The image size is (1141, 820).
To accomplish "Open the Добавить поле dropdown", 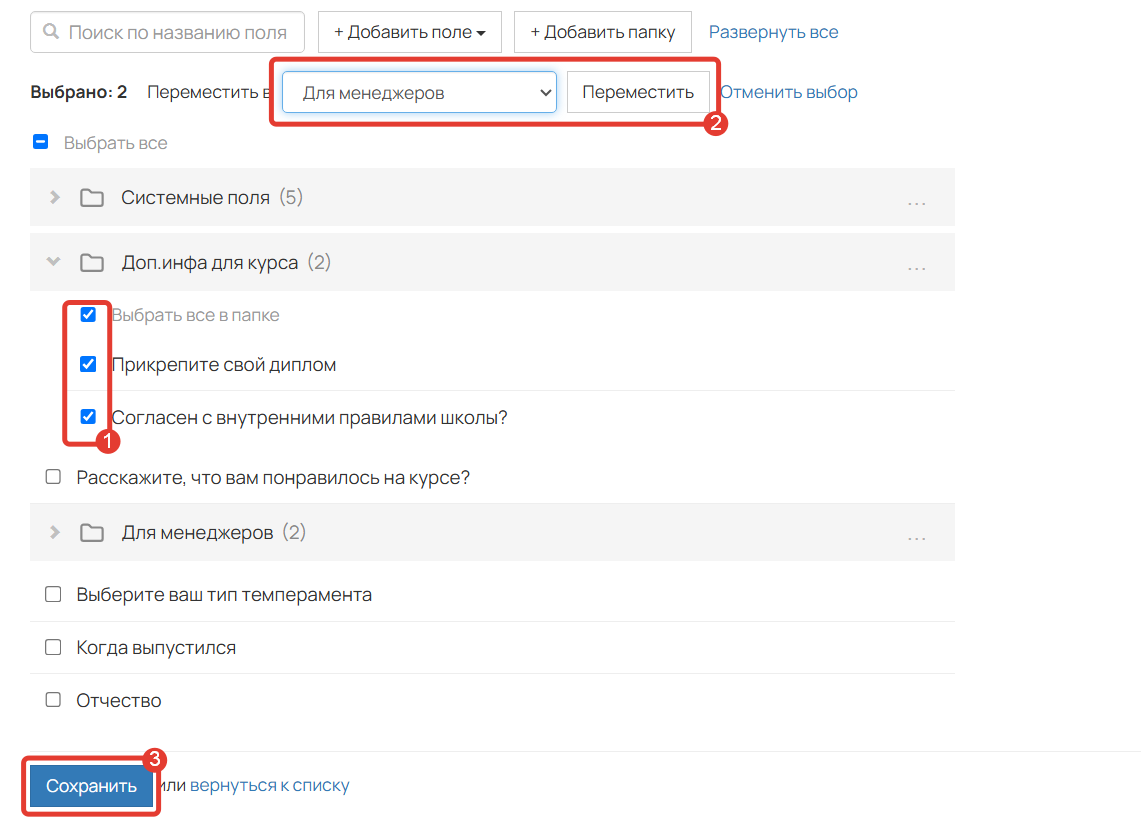I will click(x=410, y=32).
